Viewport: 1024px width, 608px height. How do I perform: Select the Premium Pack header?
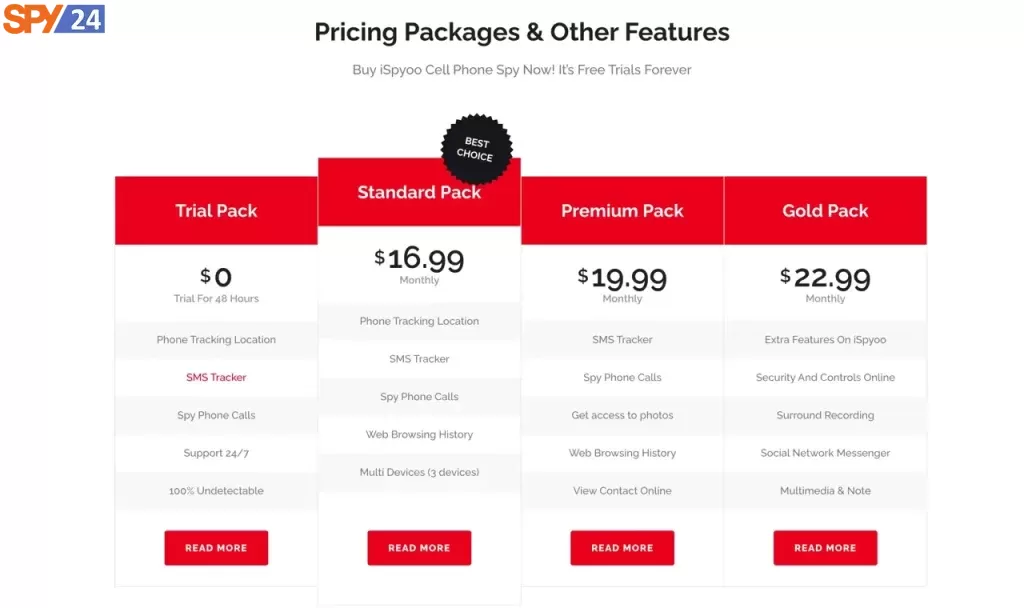[x=622, y=210]
